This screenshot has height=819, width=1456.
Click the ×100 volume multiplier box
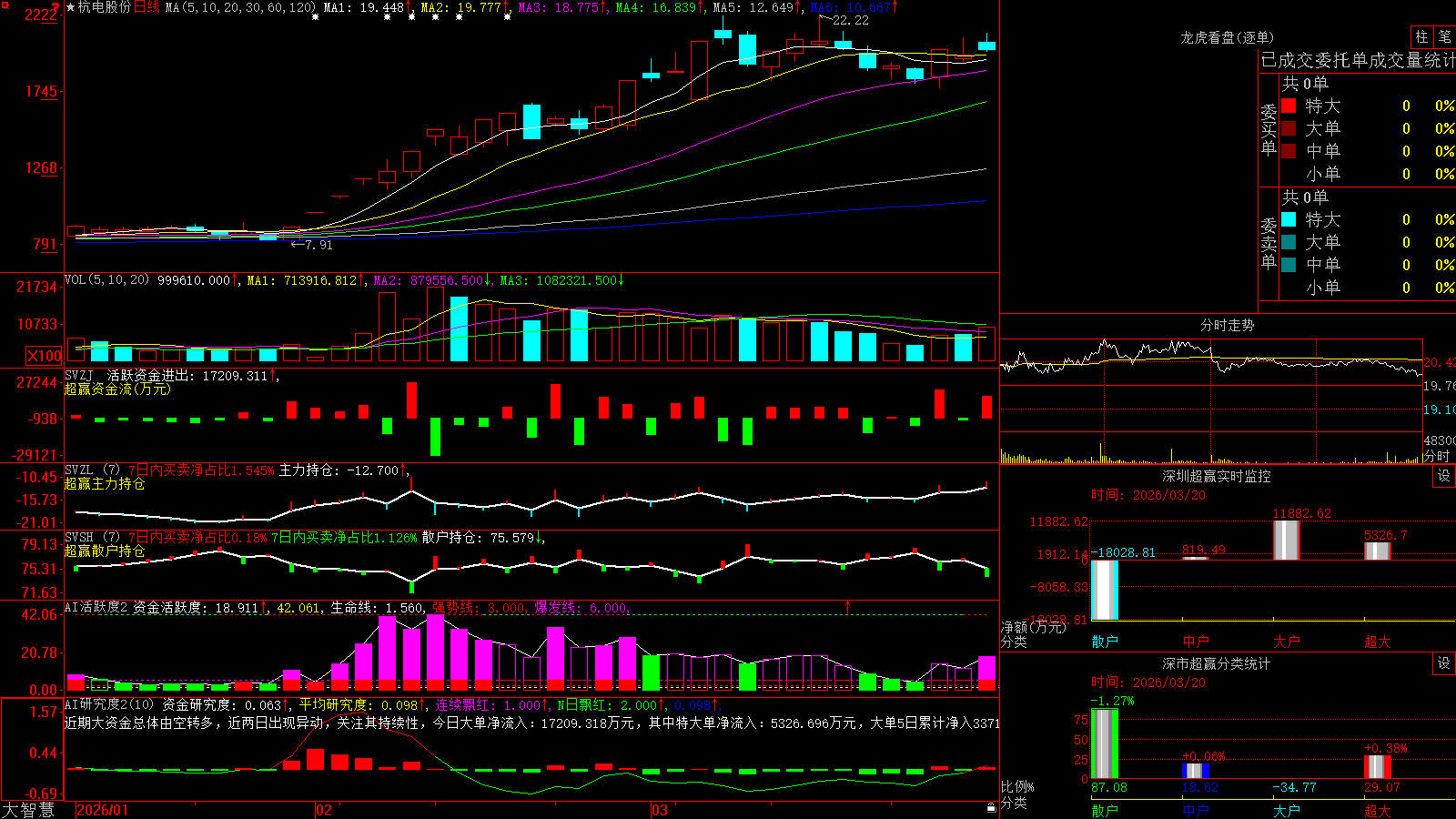pyautogui.click(x=45, y=356)
